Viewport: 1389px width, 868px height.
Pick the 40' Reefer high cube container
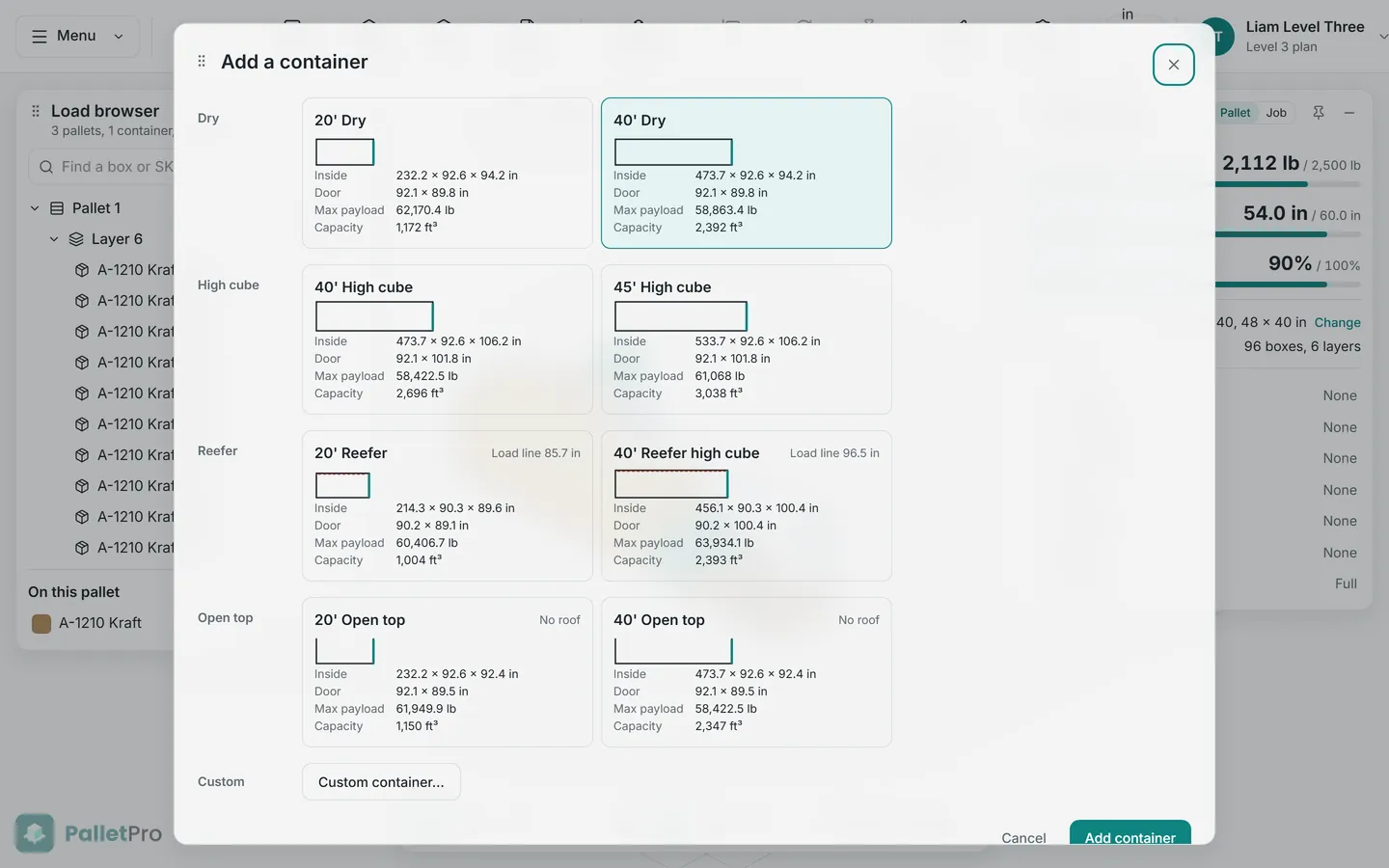746,506
